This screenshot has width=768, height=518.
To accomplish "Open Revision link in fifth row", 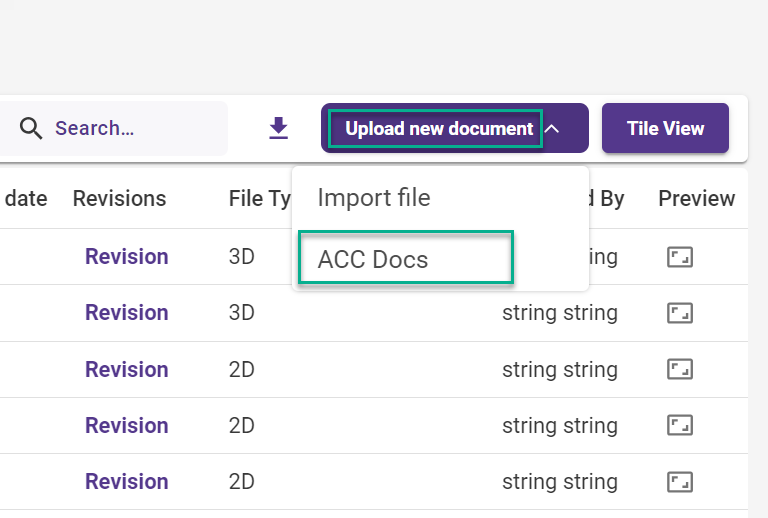I will pos(127,482).
